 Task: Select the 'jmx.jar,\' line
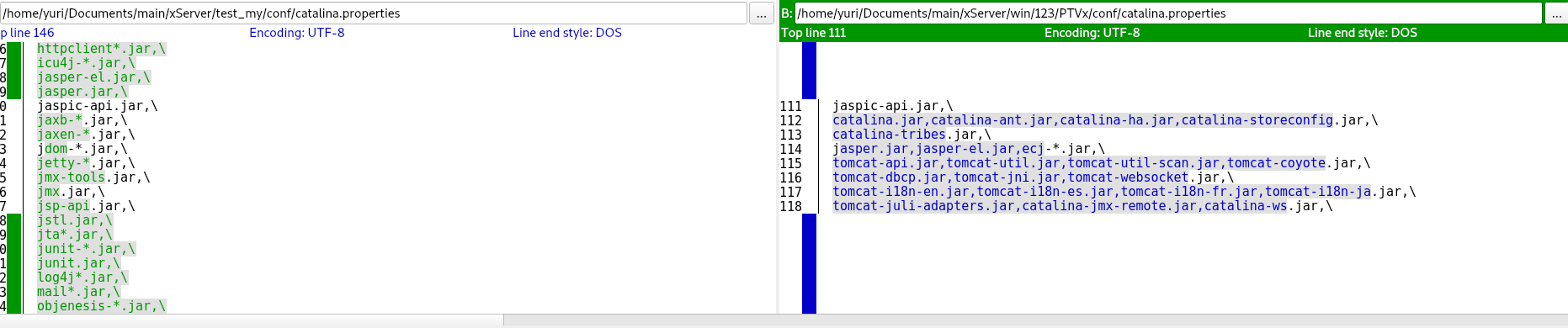[x=71, y=192]
